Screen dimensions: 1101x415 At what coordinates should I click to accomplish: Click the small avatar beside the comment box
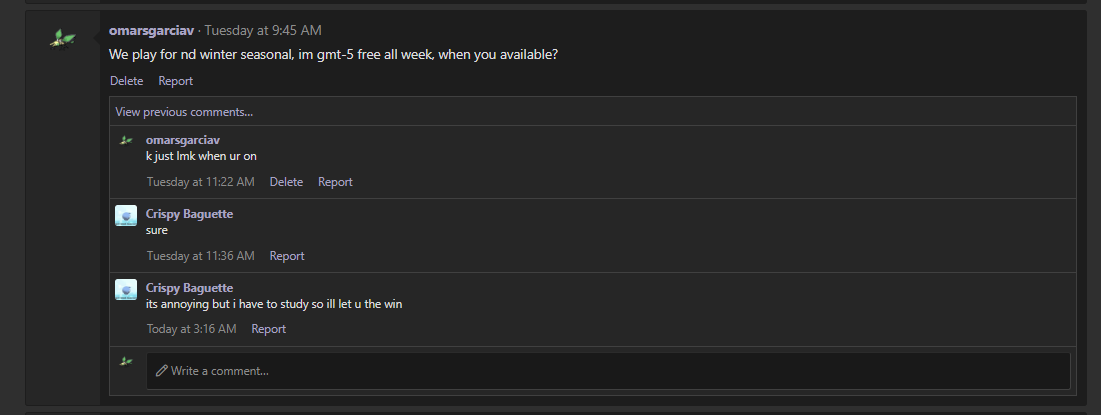coord(126,361)
